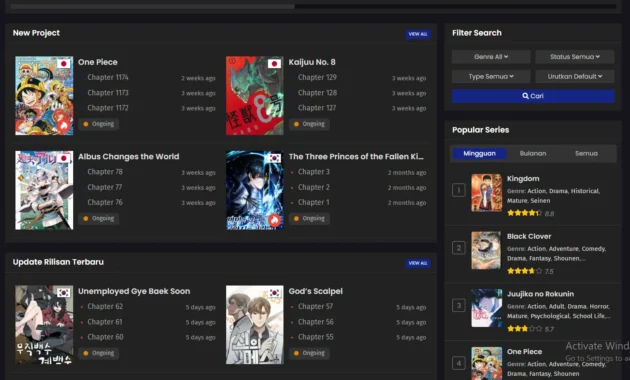Click rank number 2 badge beside Black Clover

pos(458,248)
